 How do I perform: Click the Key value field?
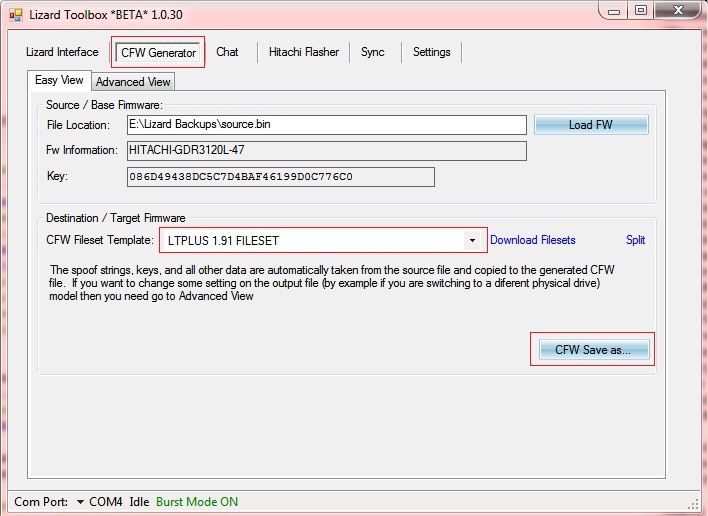(x=280, y=177)
